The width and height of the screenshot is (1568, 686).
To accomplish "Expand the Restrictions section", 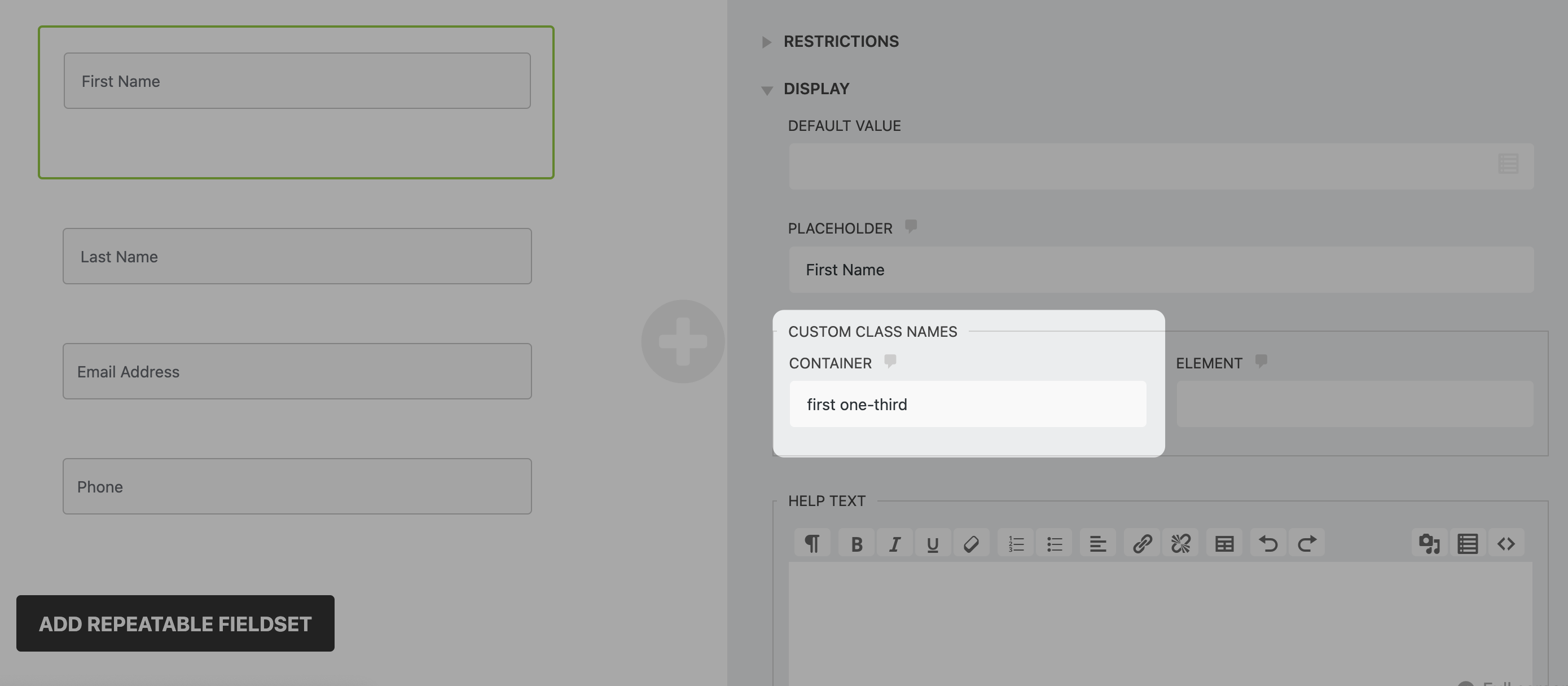I will click(x=840, y=41).
